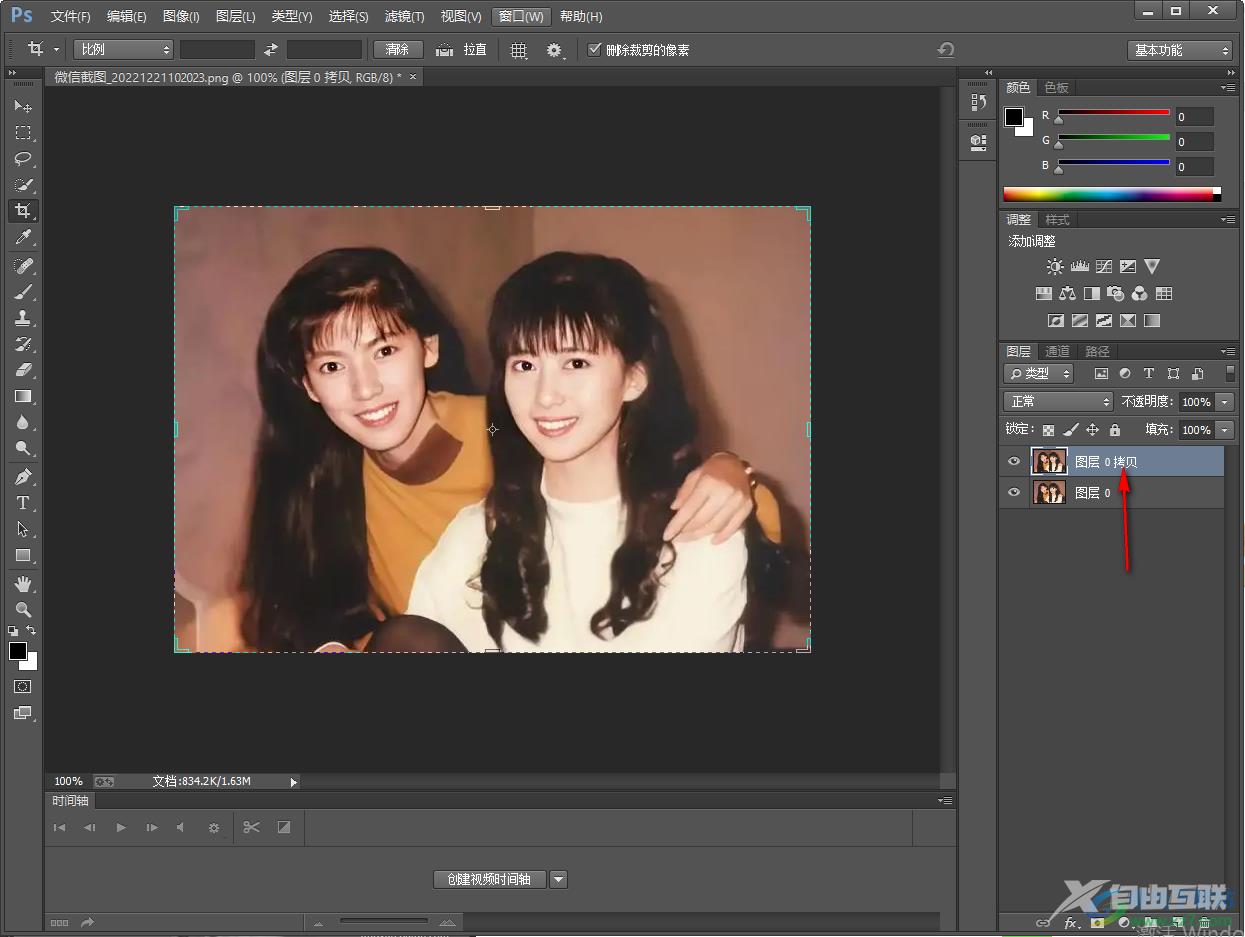Select the Horizontal Type tool
Image resolution: width=1245 pixels, height=937 pixels.
[22, 503]
